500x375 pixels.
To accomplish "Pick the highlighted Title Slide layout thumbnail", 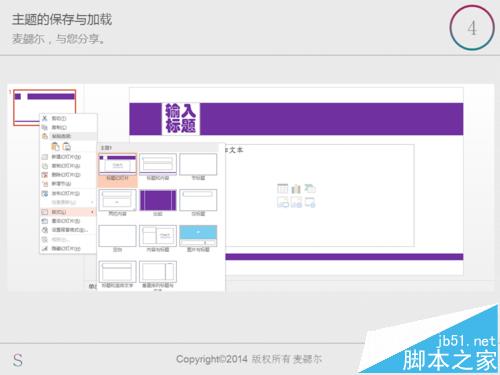I will [x=117, y=164].
